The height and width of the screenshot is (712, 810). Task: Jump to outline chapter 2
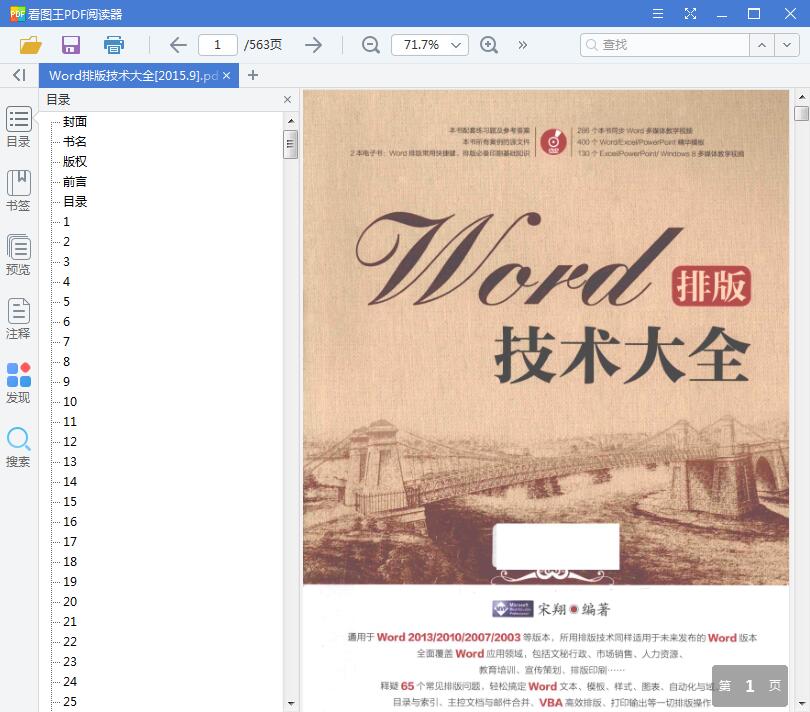pyautogui.click(x=67, y=242)
